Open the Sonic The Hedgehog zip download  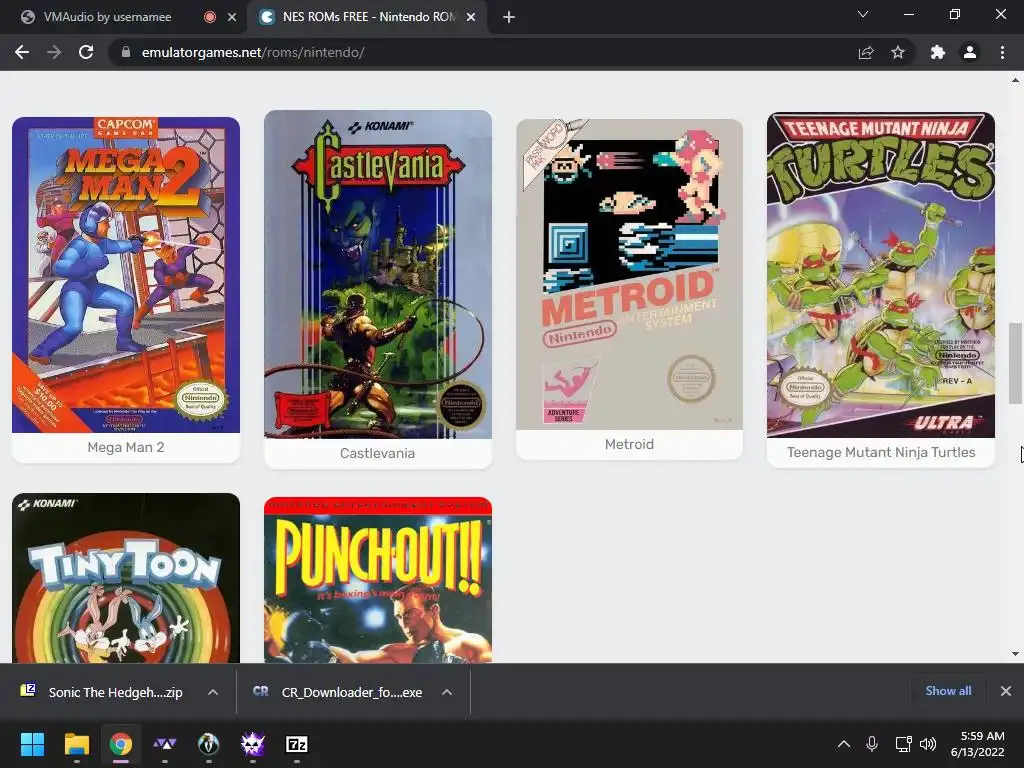[116, 692]
